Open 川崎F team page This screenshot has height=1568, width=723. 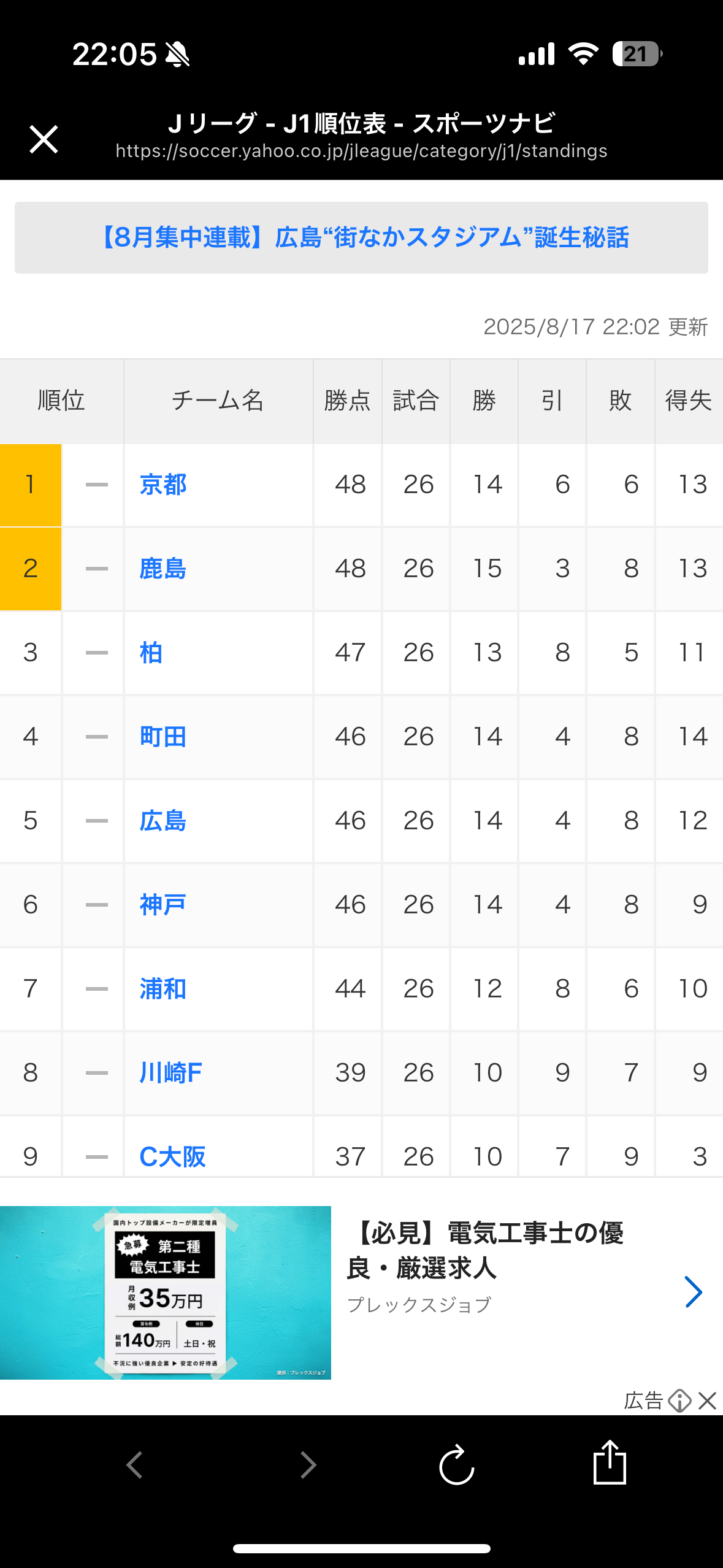170,1073
